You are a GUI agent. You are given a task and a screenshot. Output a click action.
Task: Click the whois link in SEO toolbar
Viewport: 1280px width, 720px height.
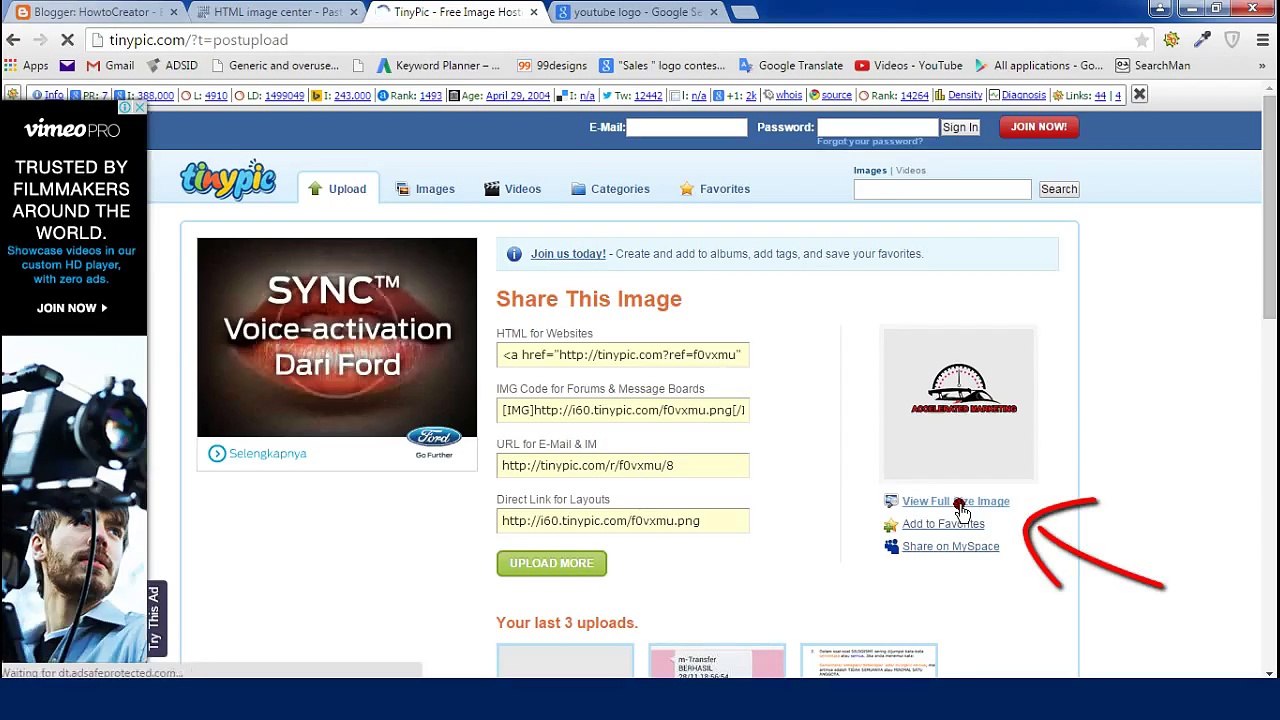pyautogui.click(x=789, y=95)
